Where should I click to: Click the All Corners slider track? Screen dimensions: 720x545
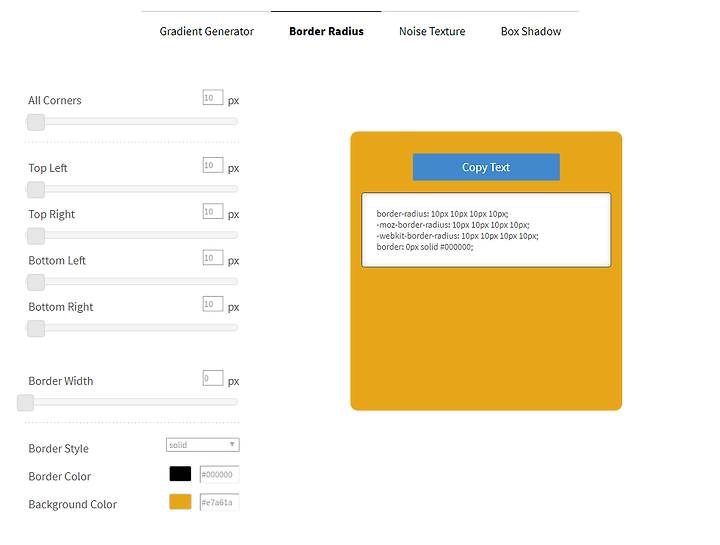(132, 122)
